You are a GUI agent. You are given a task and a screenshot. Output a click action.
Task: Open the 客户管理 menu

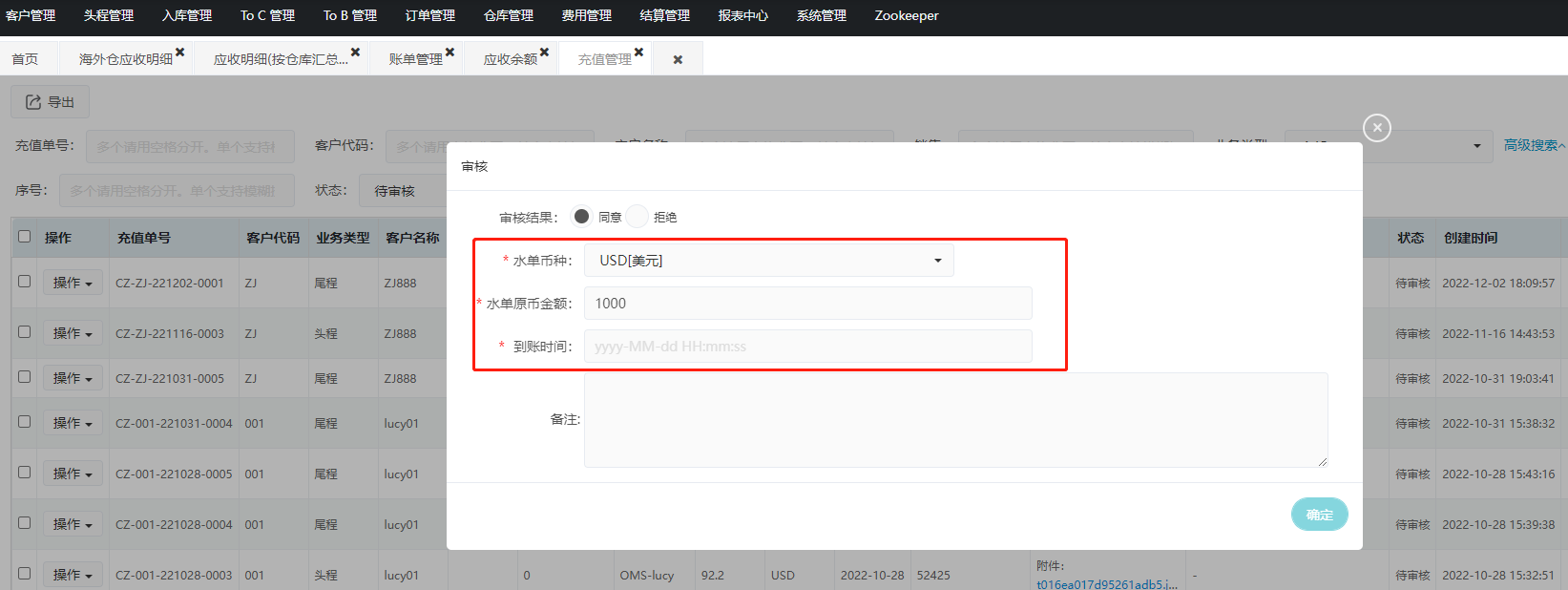(31, 15)
